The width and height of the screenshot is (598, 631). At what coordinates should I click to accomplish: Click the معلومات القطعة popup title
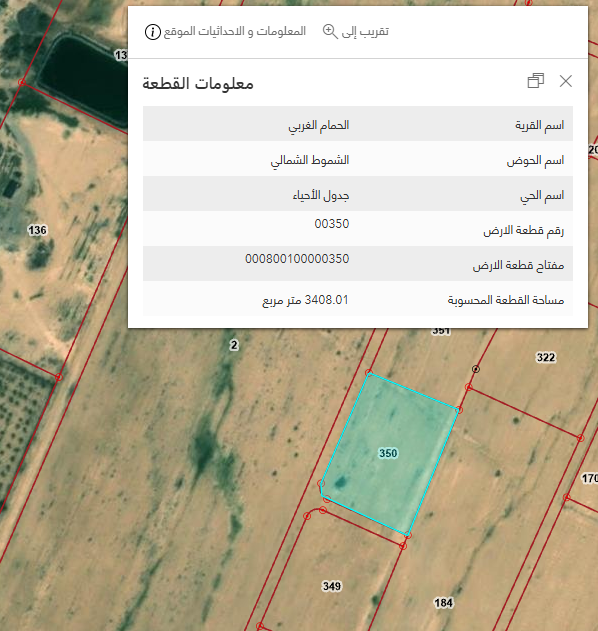point(198,83)
